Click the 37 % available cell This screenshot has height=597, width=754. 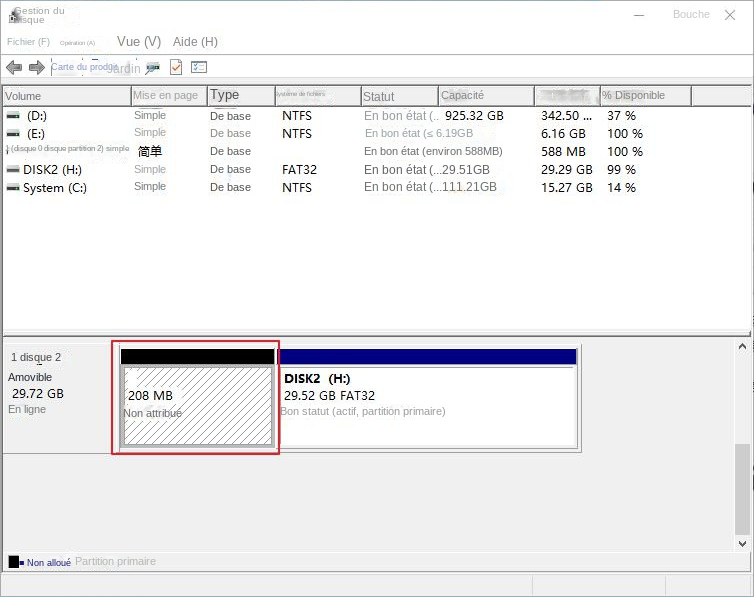point(621,116)
